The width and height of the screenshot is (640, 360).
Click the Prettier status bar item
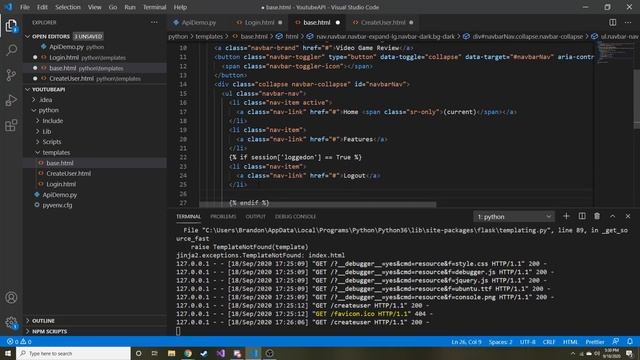(x=595, y=342)
